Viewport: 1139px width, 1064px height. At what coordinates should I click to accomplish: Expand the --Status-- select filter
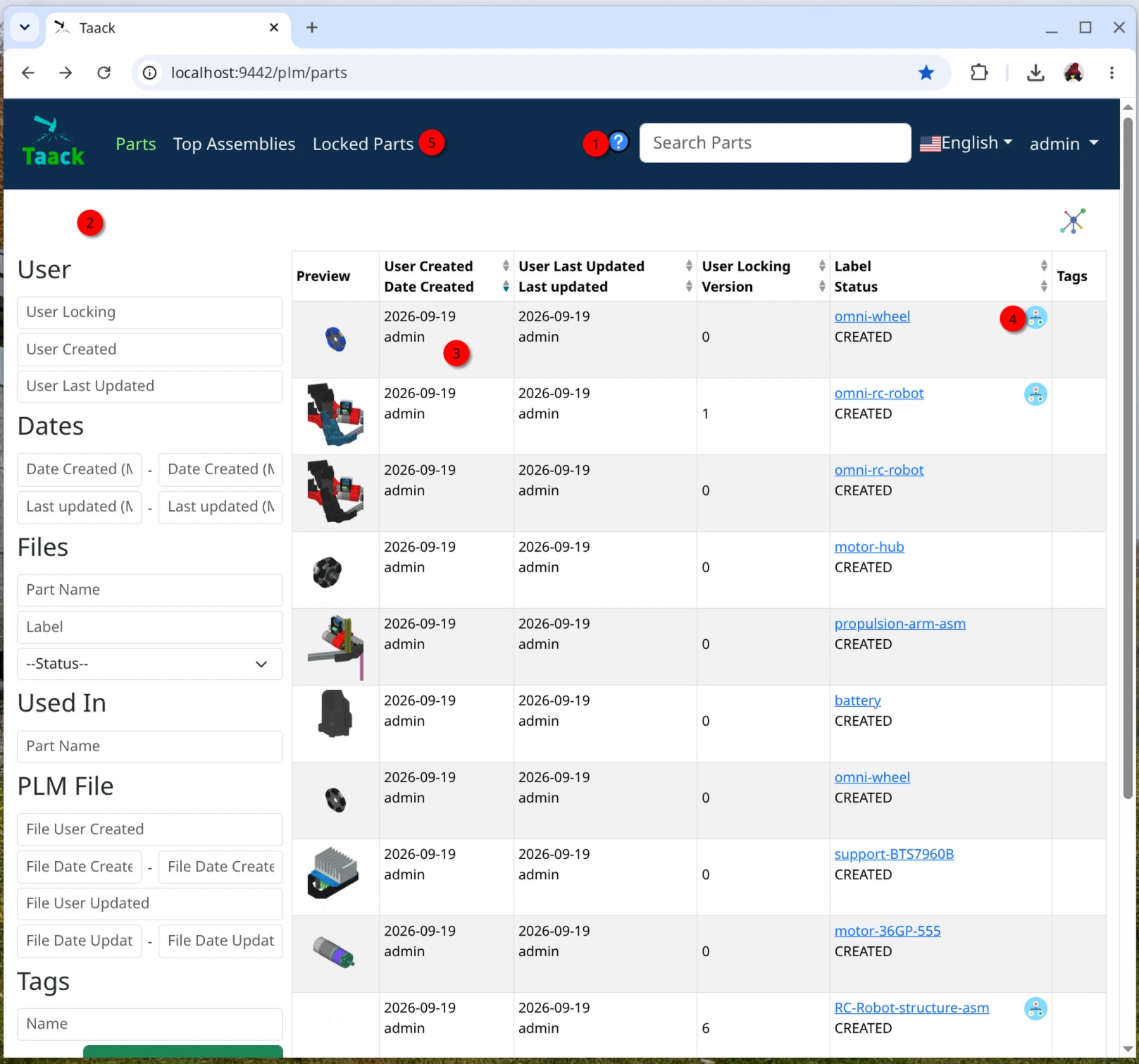pyautogui.click(x=150, y=664)
